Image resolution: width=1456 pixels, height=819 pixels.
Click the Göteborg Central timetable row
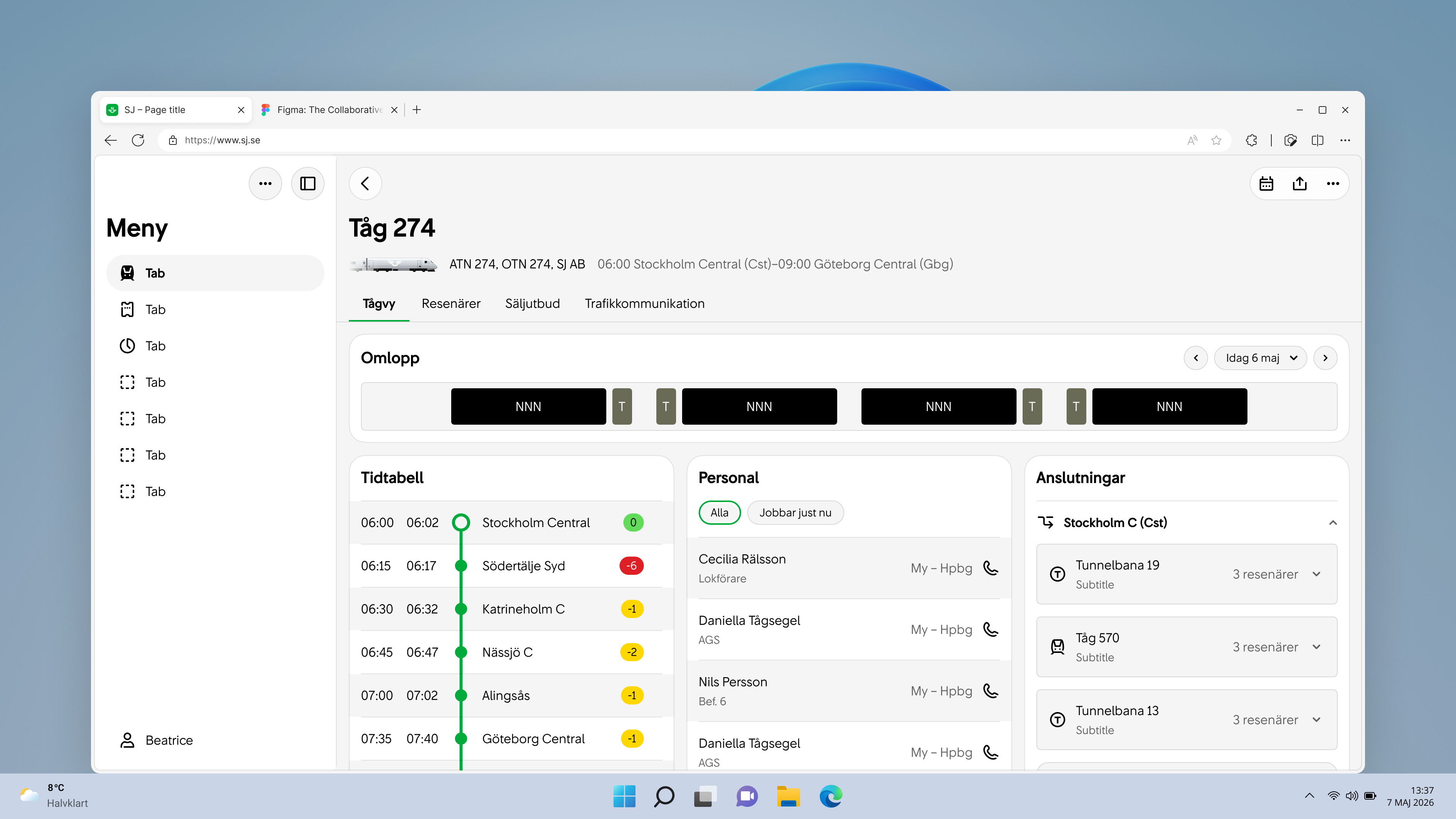(x=511, y=739)
